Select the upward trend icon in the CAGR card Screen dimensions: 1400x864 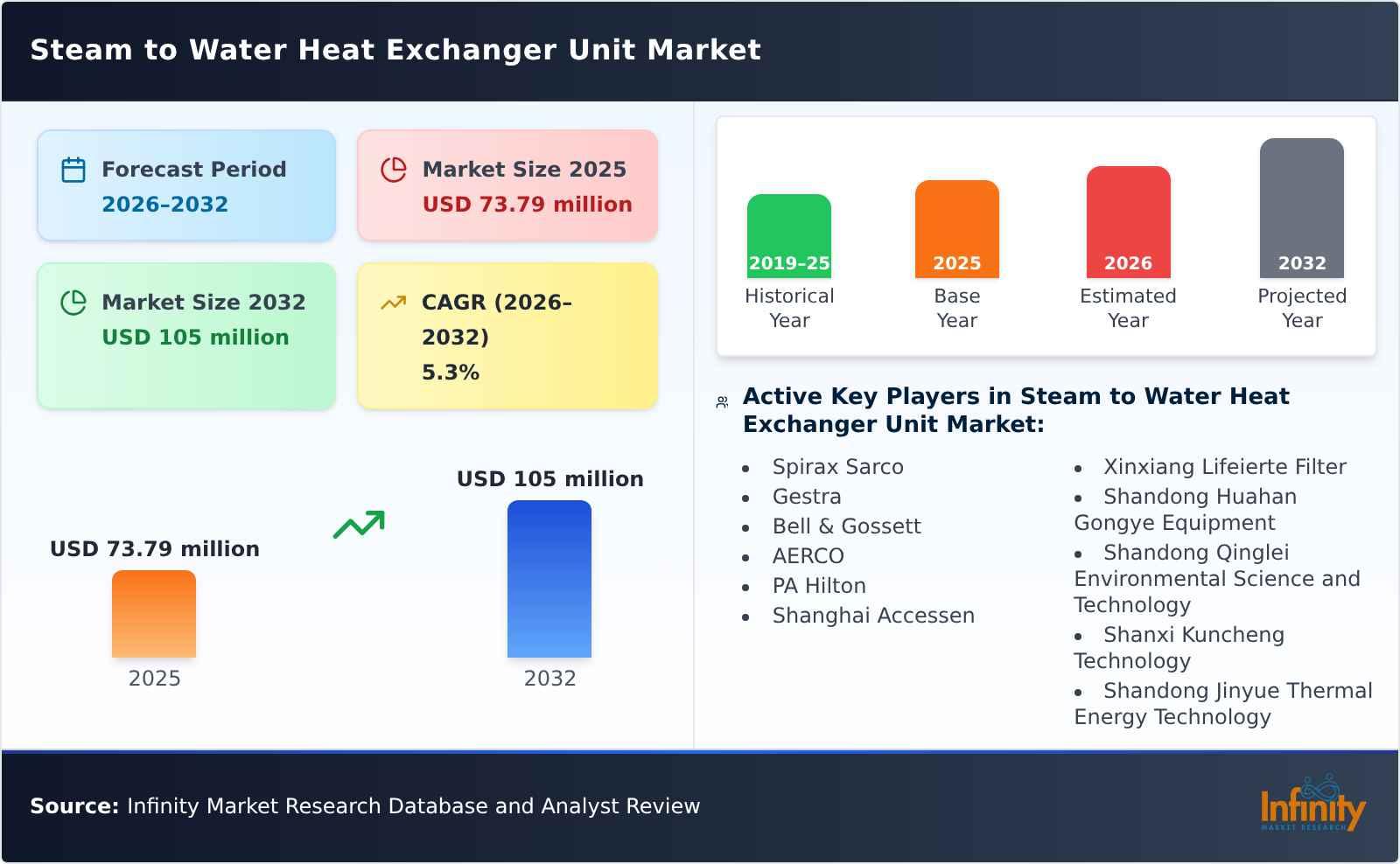(394, 302)
